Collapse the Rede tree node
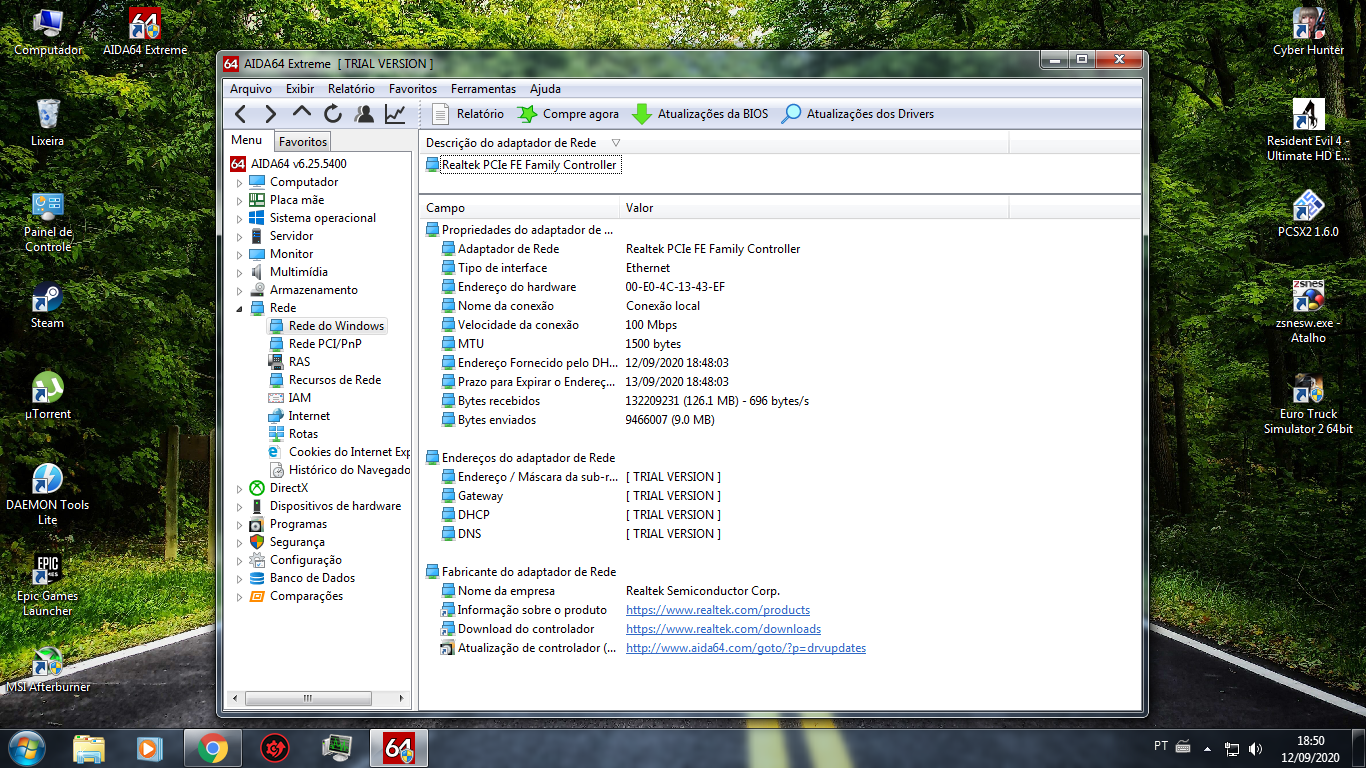Image resolution: width=1366 pixels, height=768 pixels. click(239, 309)
